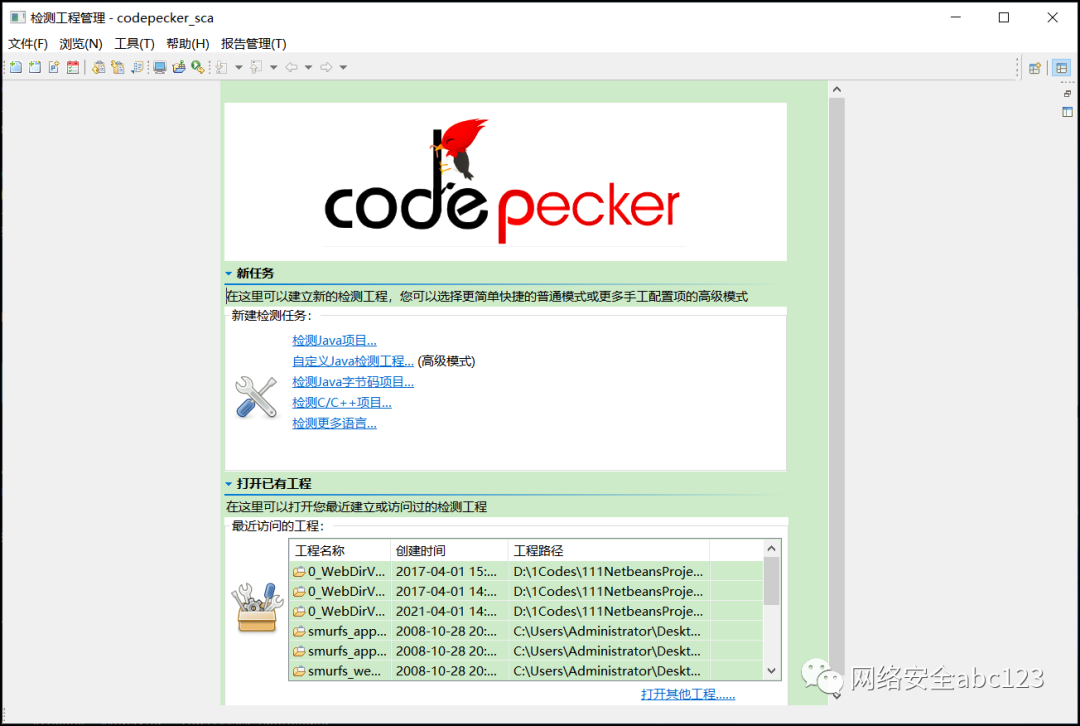Open a new perspective with the top-right perspective icon

[x=1035, y=67]
